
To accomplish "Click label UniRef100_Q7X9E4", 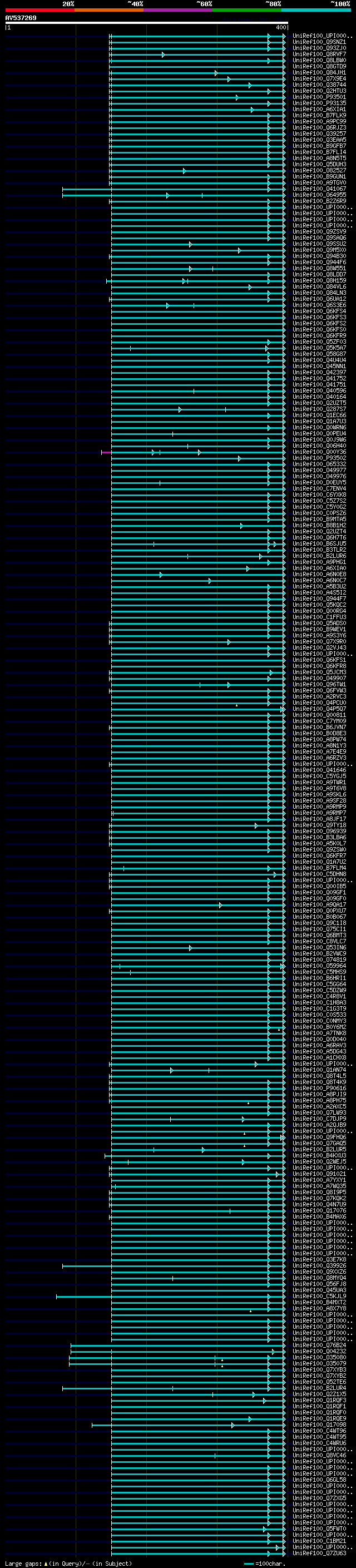I will click(319, 78).
